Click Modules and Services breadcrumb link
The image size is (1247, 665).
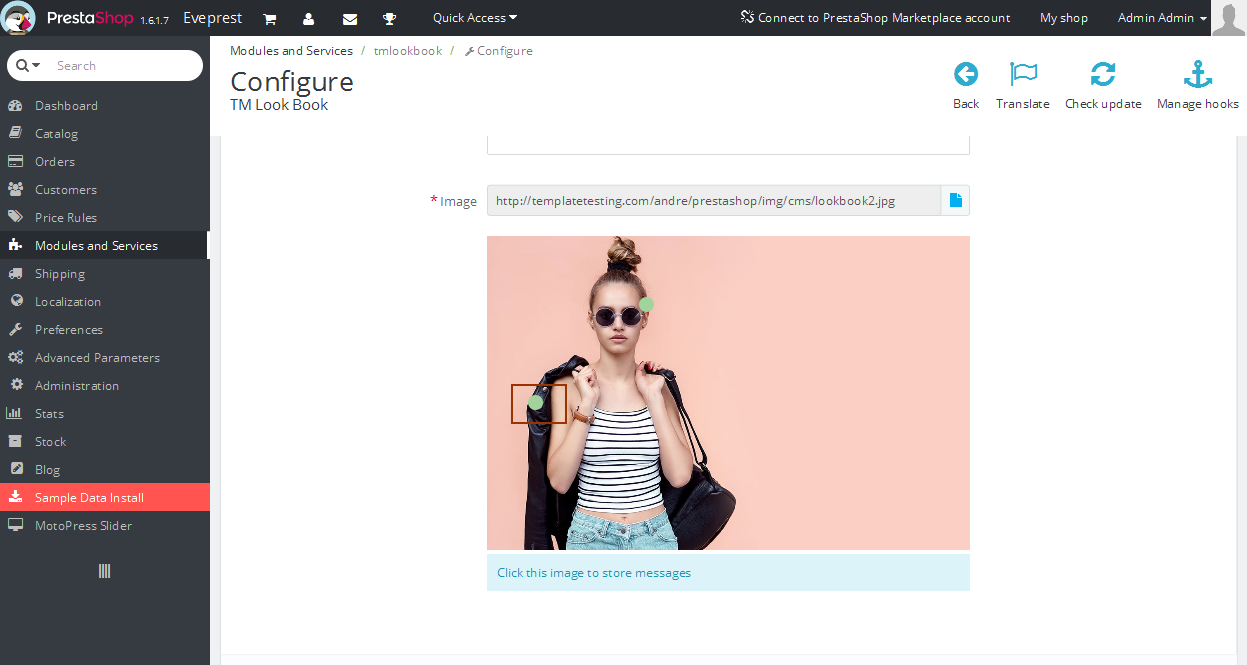pos(291,51)
